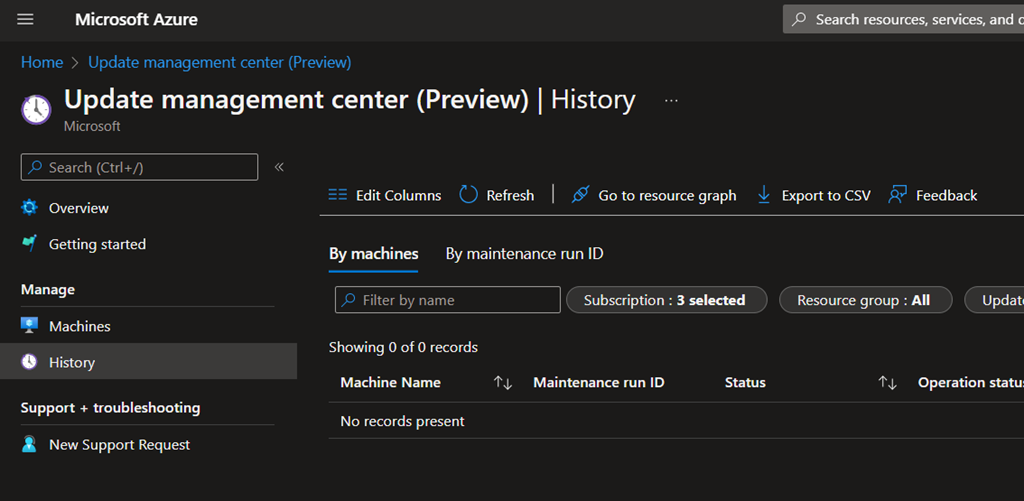Open New Support Request
The image size is (1024, 501).
click(118, 445)
